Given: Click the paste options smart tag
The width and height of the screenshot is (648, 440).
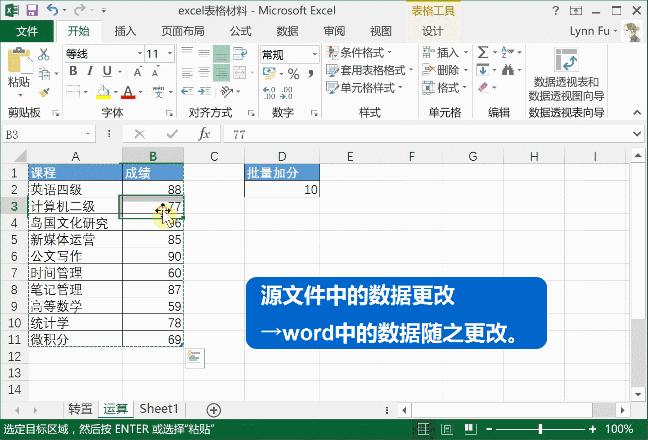Looking at the screenshot, I should [194, 358].
